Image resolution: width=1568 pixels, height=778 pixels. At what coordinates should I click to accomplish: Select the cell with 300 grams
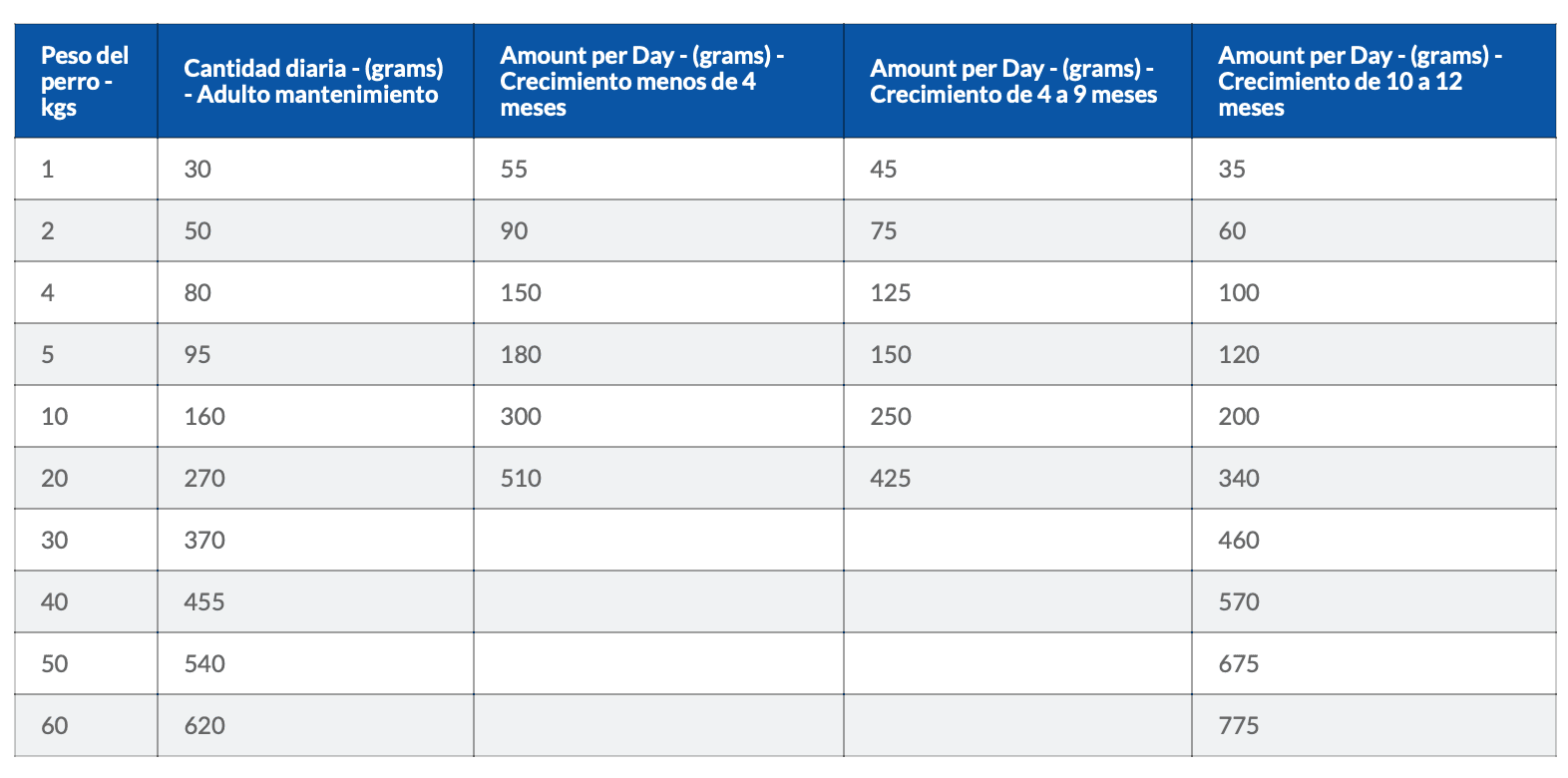pos(658,416)
